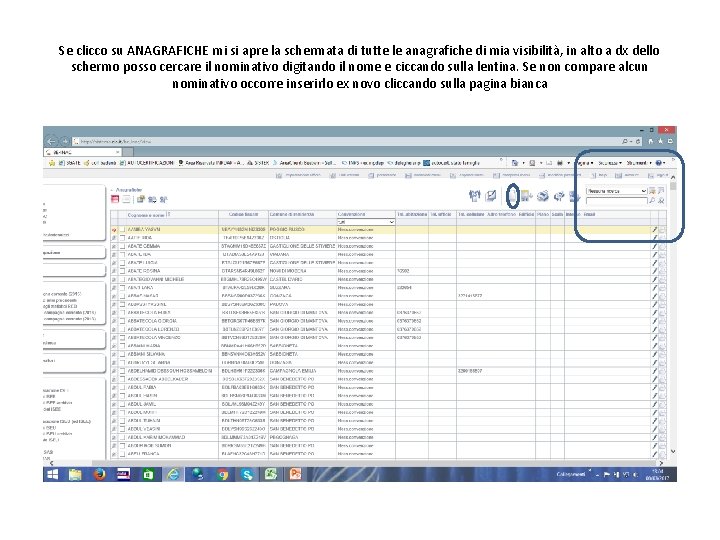This screenshot has height=540, width=720.
Task: Click the NOVI DI MODENA cell
Action: click(287, 271)
